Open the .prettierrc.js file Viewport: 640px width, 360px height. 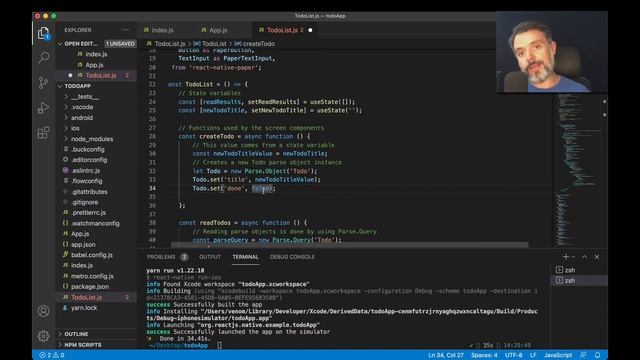pyautogui.click(x=96, y=213)
